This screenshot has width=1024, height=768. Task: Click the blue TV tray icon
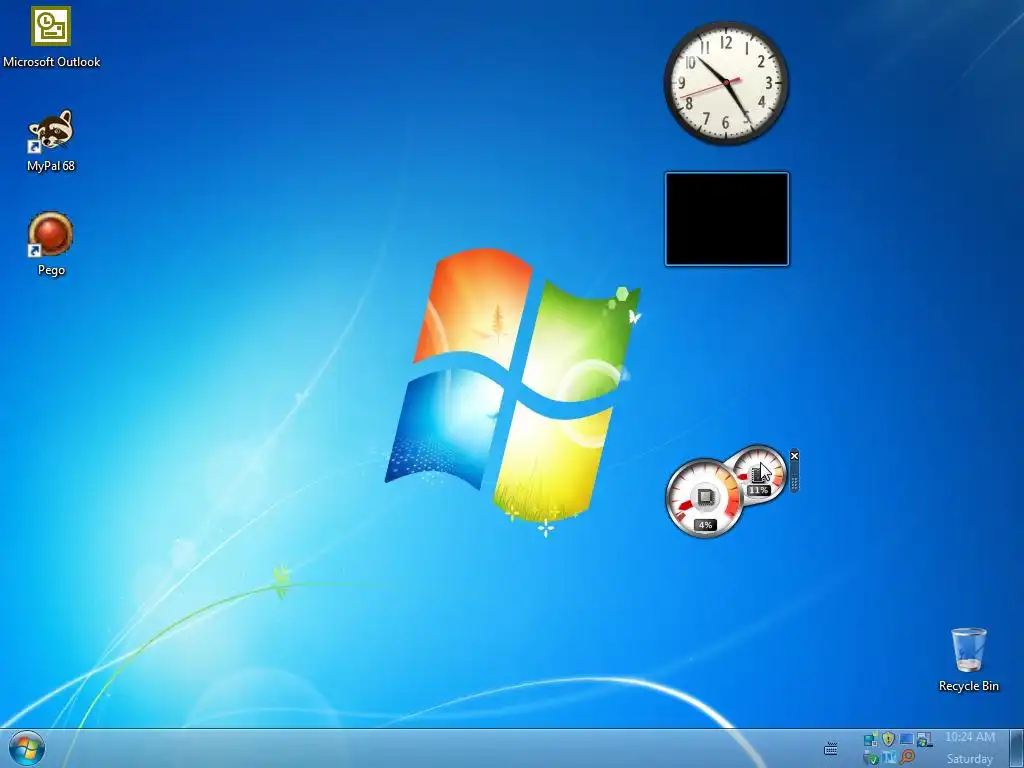click(x=889, y=758)
